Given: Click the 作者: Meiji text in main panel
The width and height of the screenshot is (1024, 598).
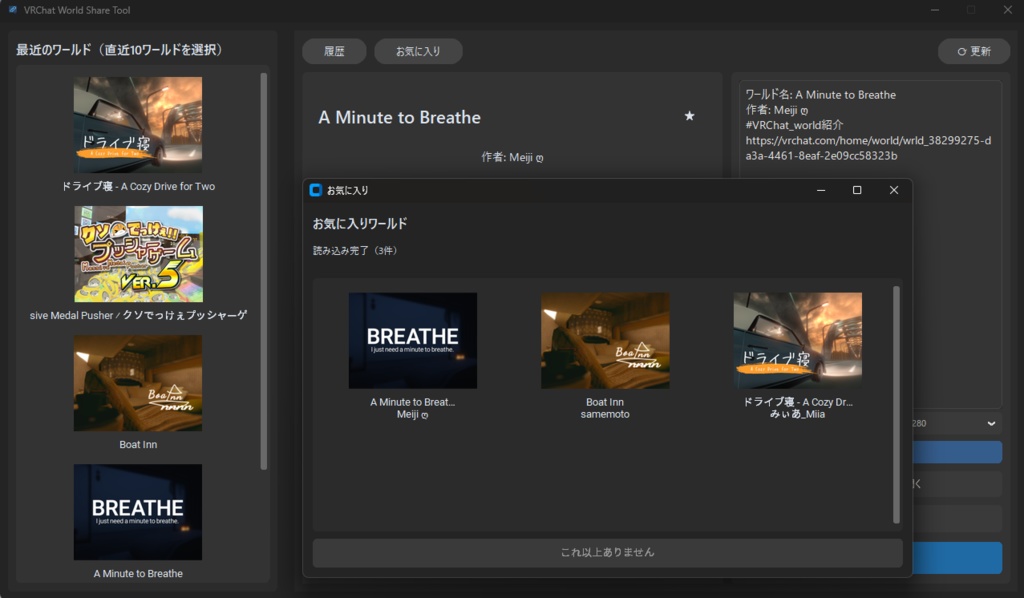Looking at the screenshot, I should coord(512,157).
